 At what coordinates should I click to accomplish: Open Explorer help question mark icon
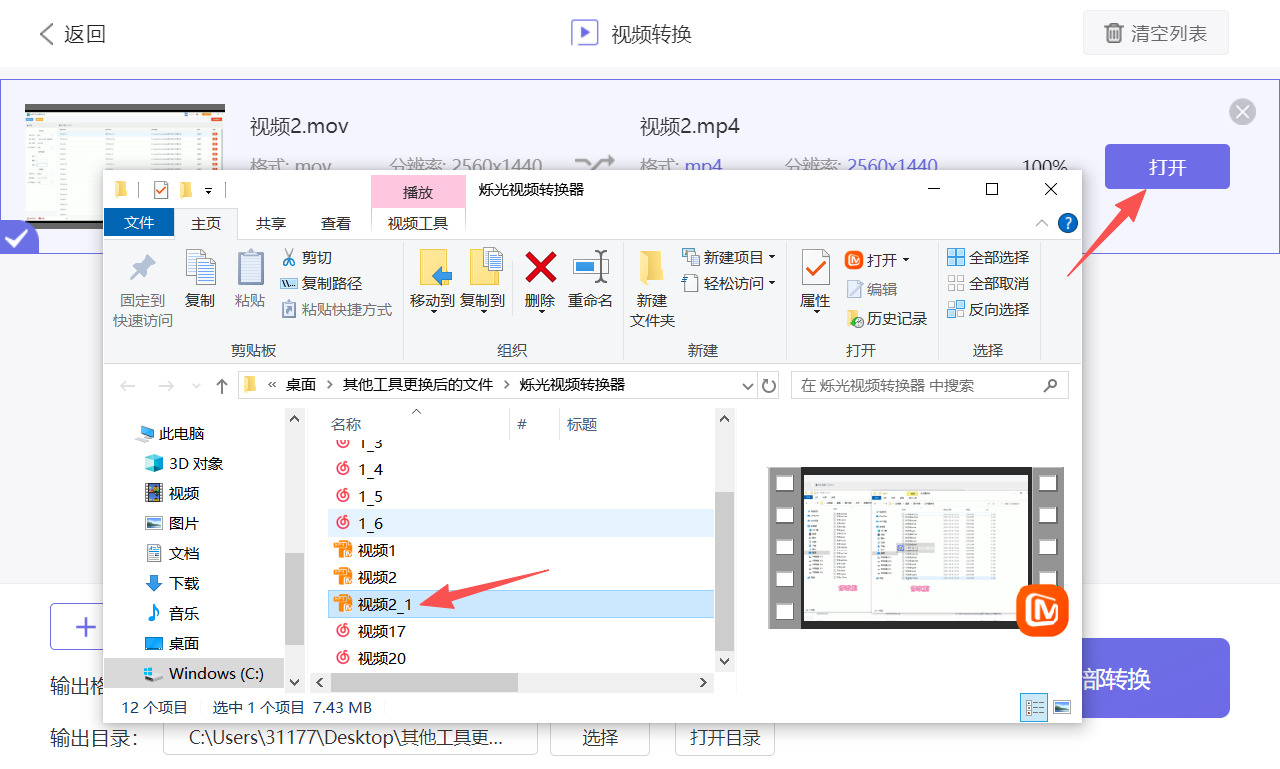tap(1067, 223)
